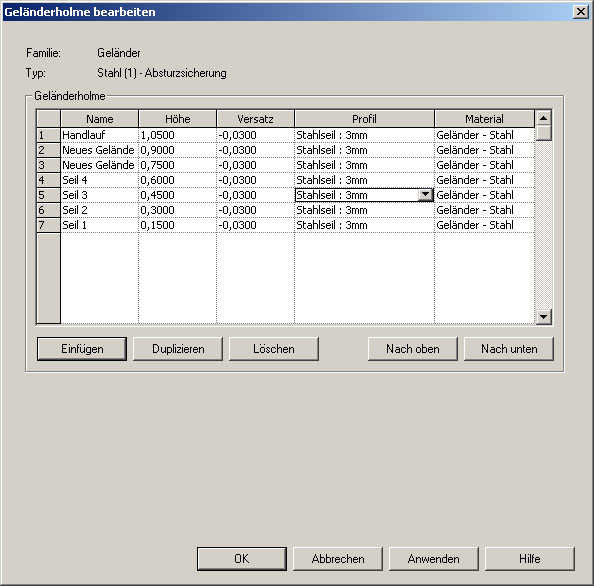Image resolution: width=594 pixels, height=586 pixels.
Task: Click the table scrollbar thumb
Action: pyautogui.click(x=544, y=133)
